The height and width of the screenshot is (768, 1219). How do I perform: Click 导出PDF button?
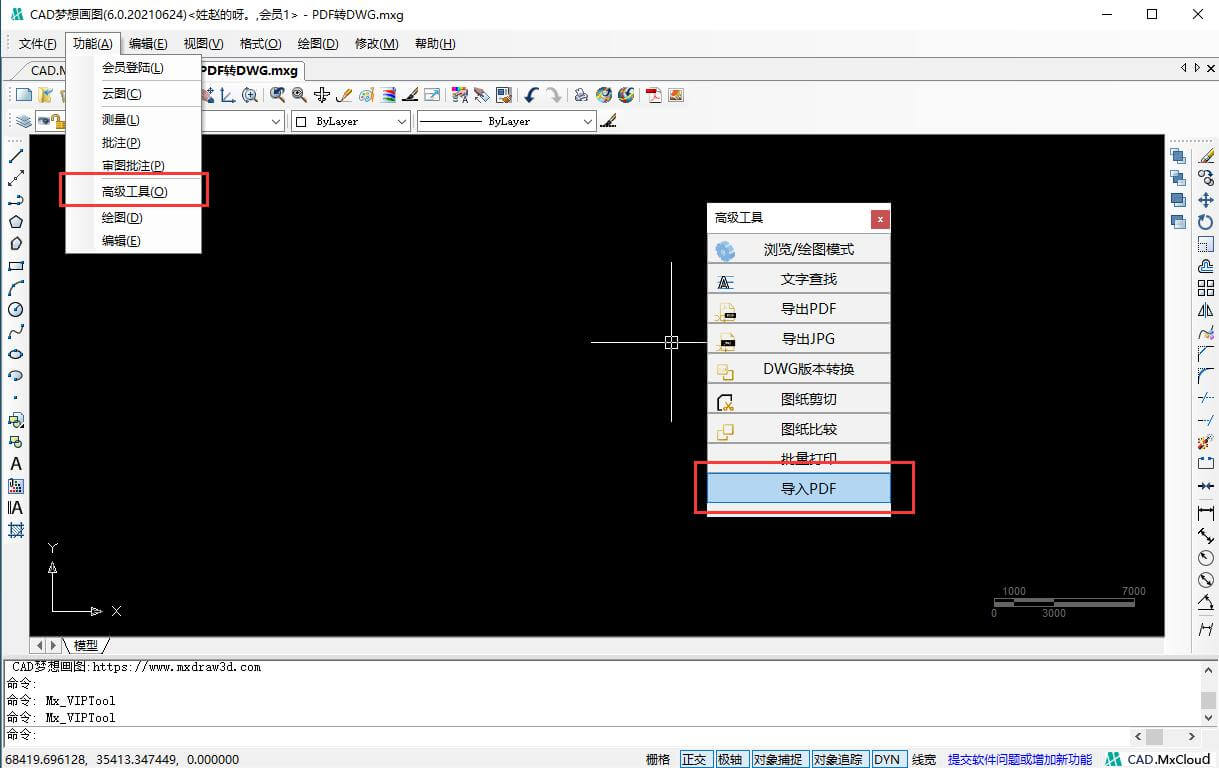799,309
